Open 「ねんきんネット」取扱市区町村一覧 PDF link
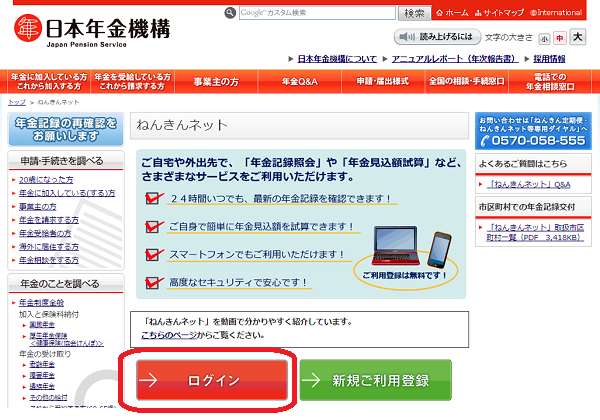The width and height of the screenshot is (600, 420). click(x=535, y=232)
